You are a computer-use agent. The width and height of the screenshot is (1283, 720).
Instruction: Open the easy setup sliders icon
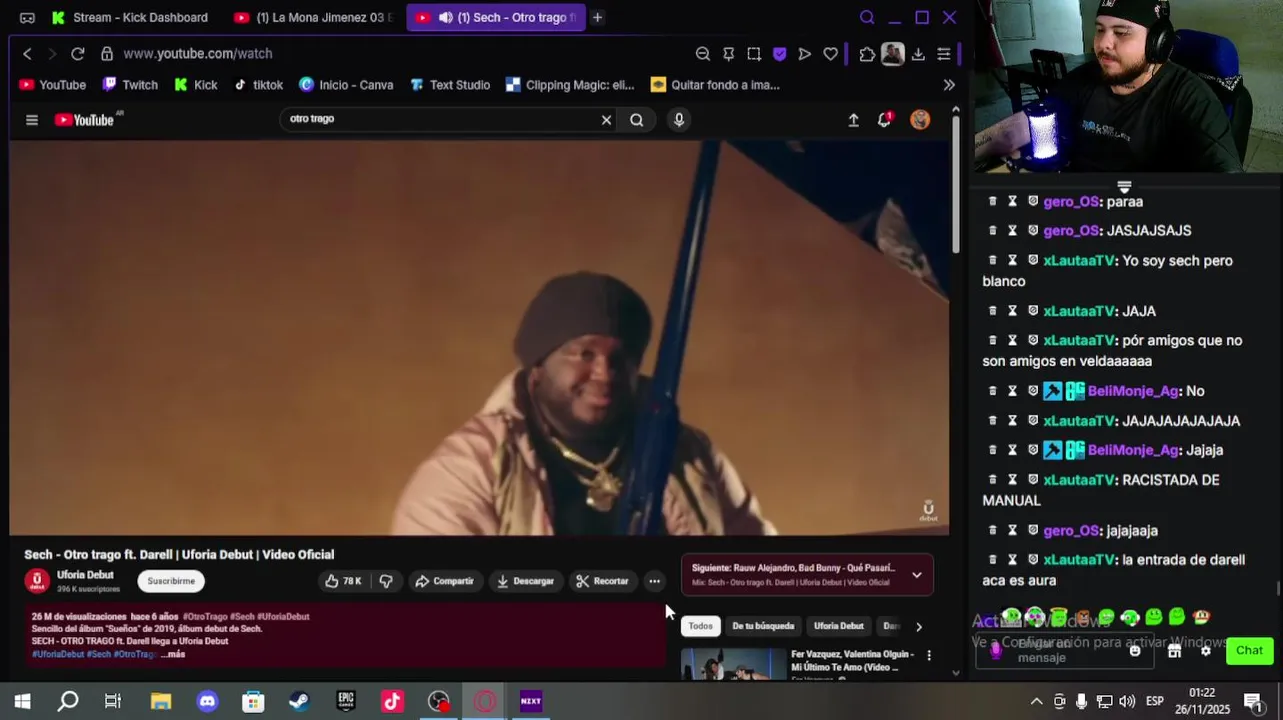pos(944,54)
